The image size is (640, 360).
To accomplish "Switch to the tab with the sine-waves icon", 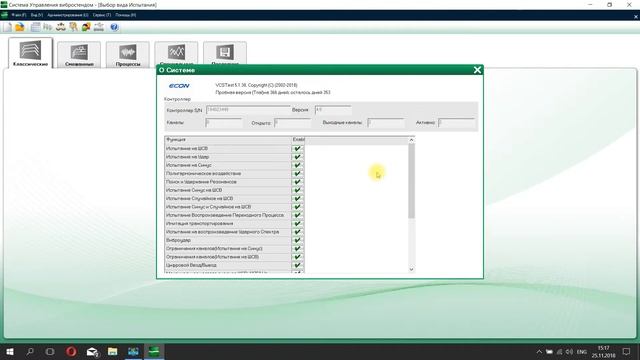I will (176, 53).
